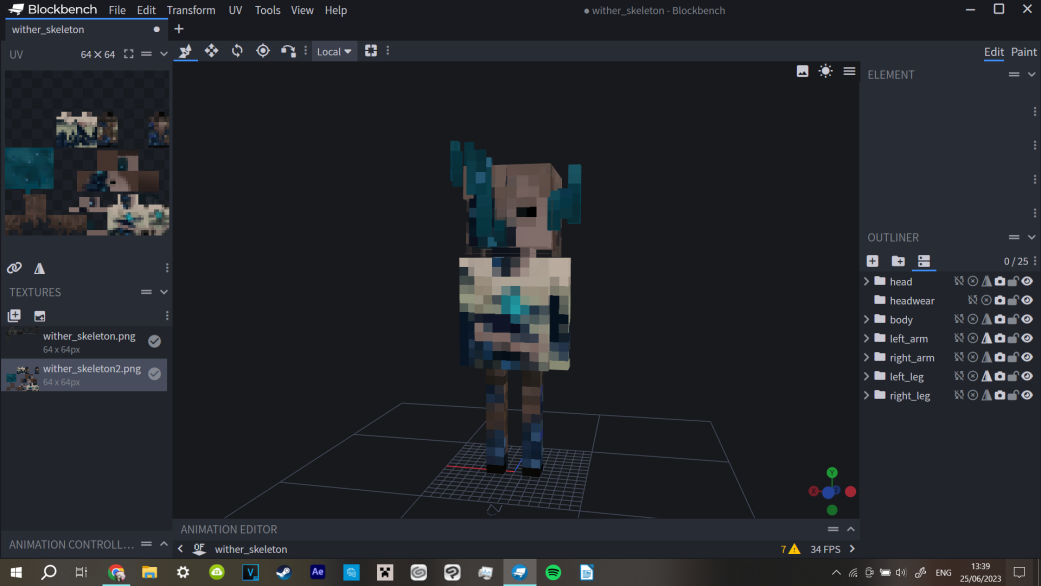Switch to Edit mode
Image resolution: width=1041 pixels, height=586 pixels.
[994, 52]
